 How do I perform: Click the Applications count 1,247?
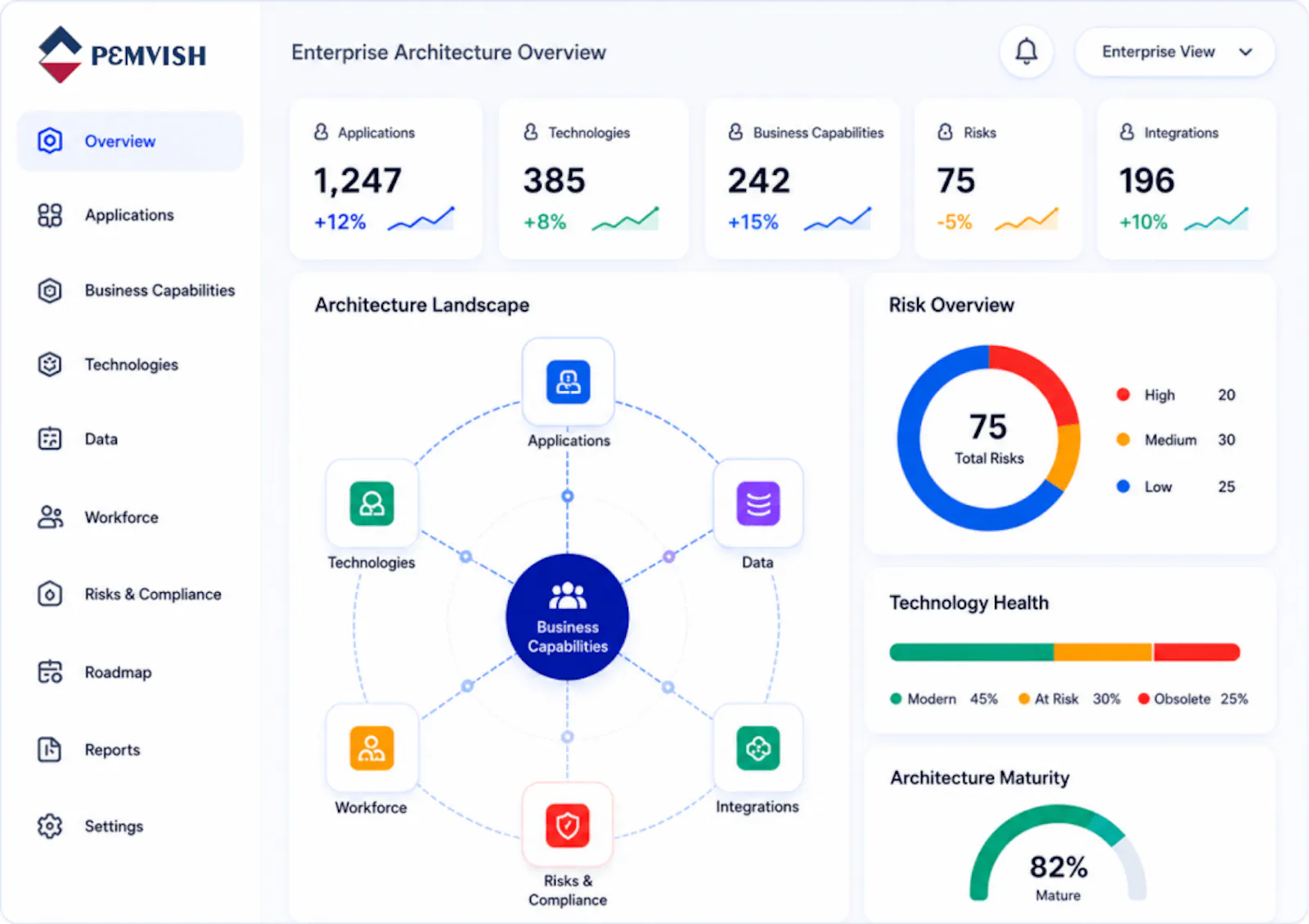point(358,181)
